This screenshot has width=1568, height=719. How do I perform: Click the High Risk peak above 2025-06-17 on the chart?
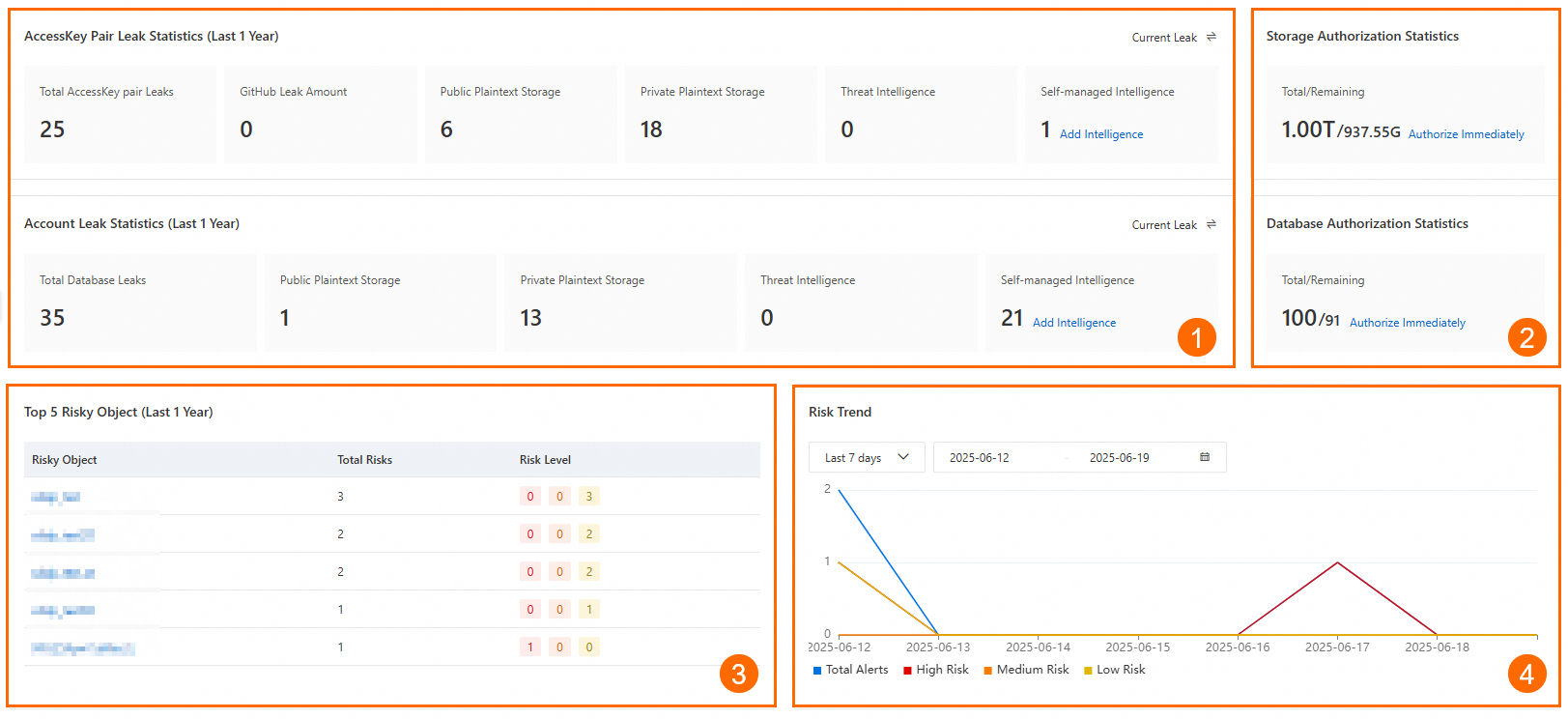point(1337,562)
